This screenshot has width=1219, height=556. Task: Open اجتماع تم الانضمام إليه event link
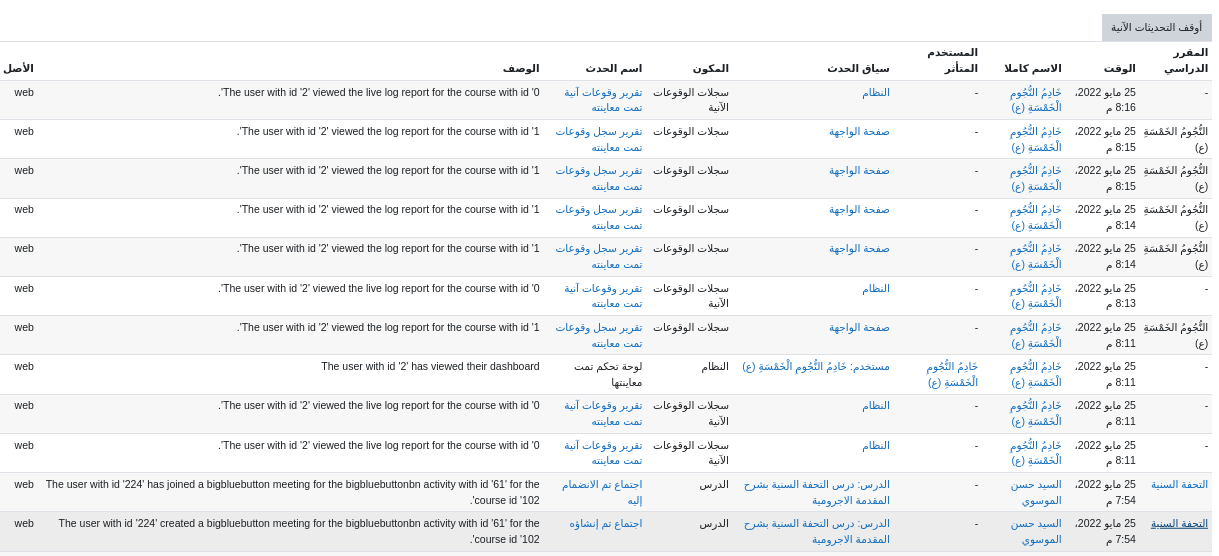pos(602,492)
